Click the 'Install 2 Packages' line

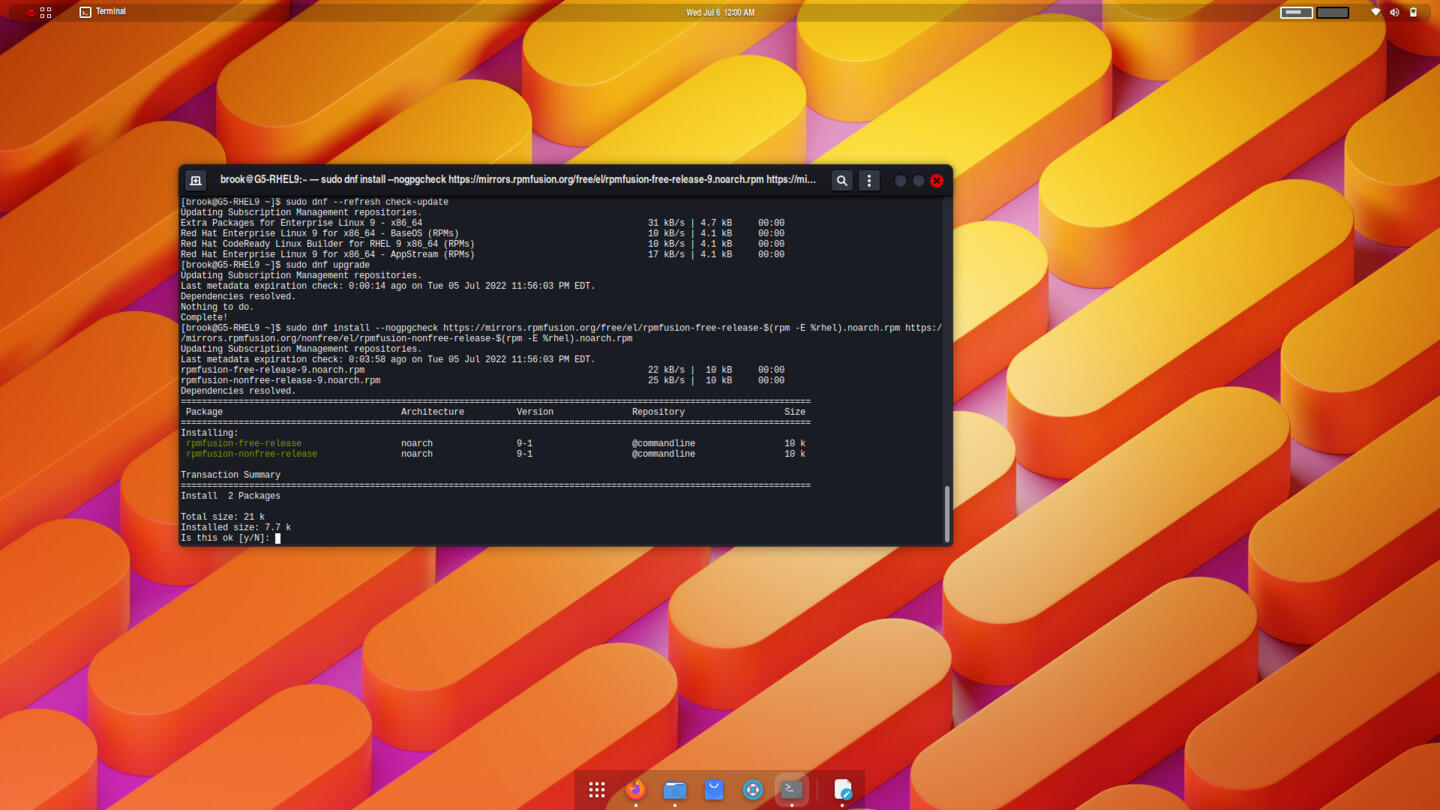(230, 496)
